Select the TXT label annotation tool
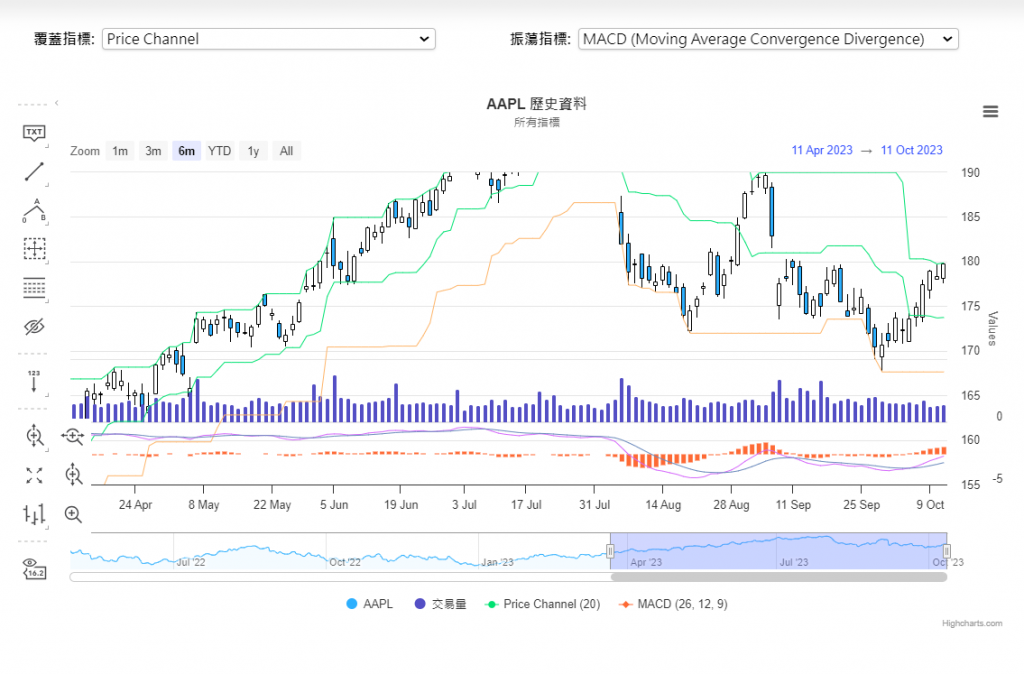 (x=34, y=133)
